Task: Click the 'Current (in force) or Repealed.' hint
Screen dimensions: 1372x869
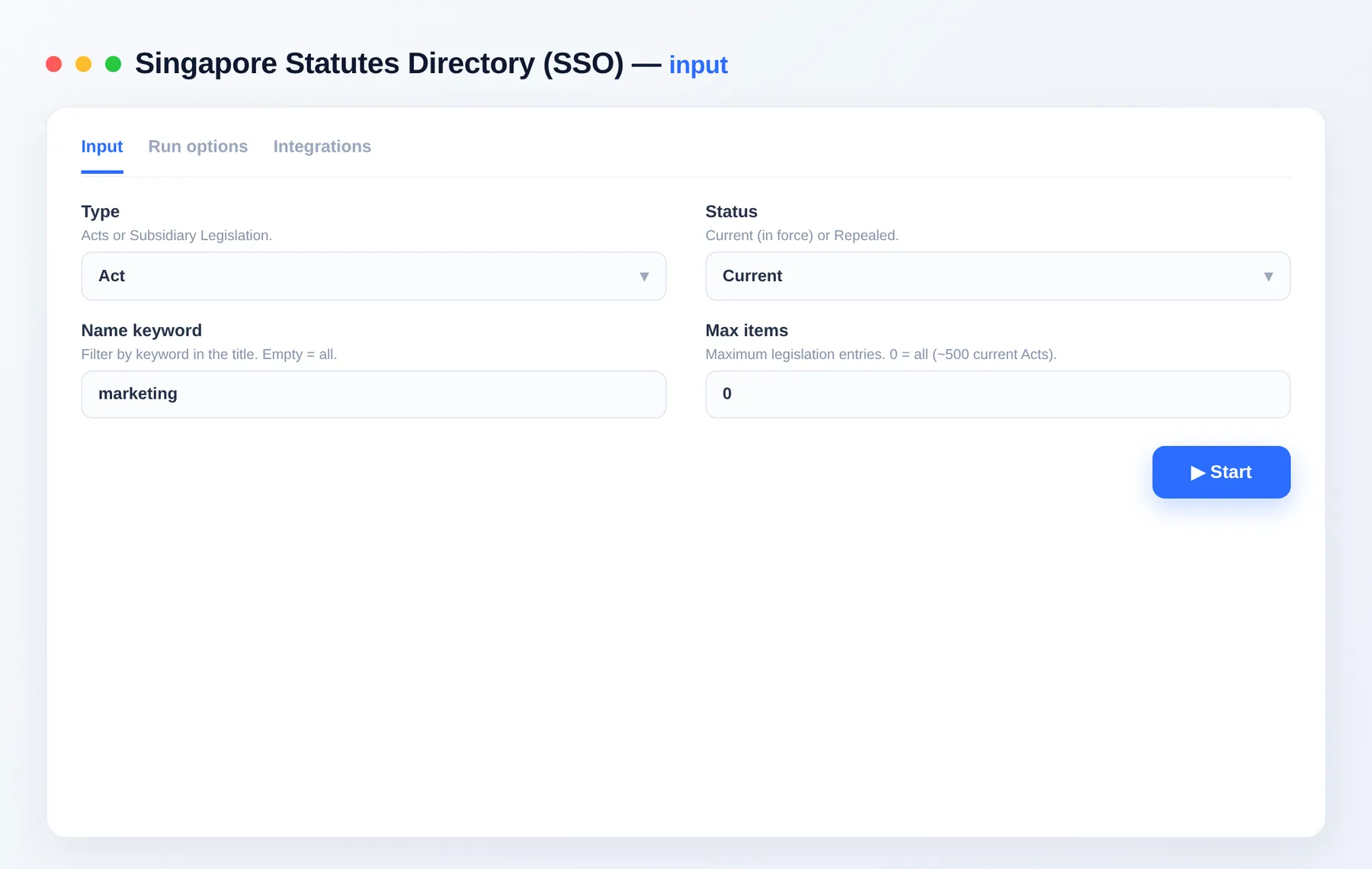Action: click(x=802, y=236)
